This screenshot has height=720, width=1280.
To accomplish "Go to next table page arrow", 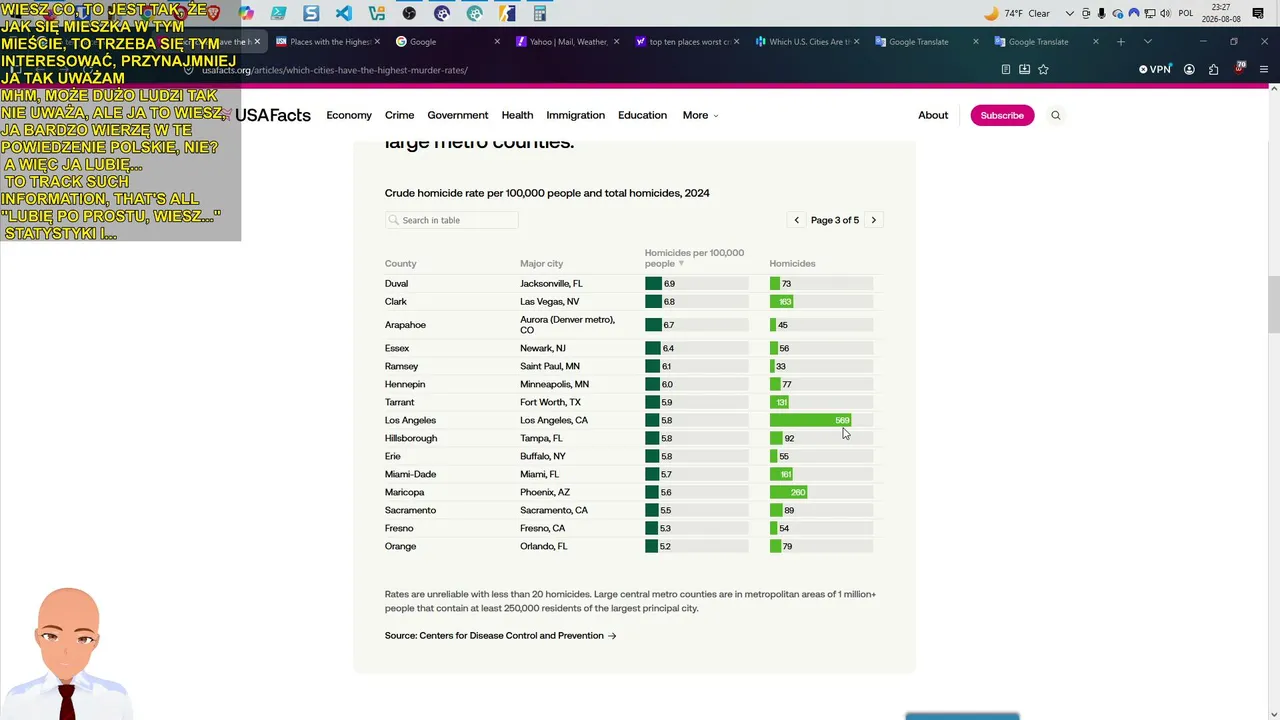I will coord(873,220).
